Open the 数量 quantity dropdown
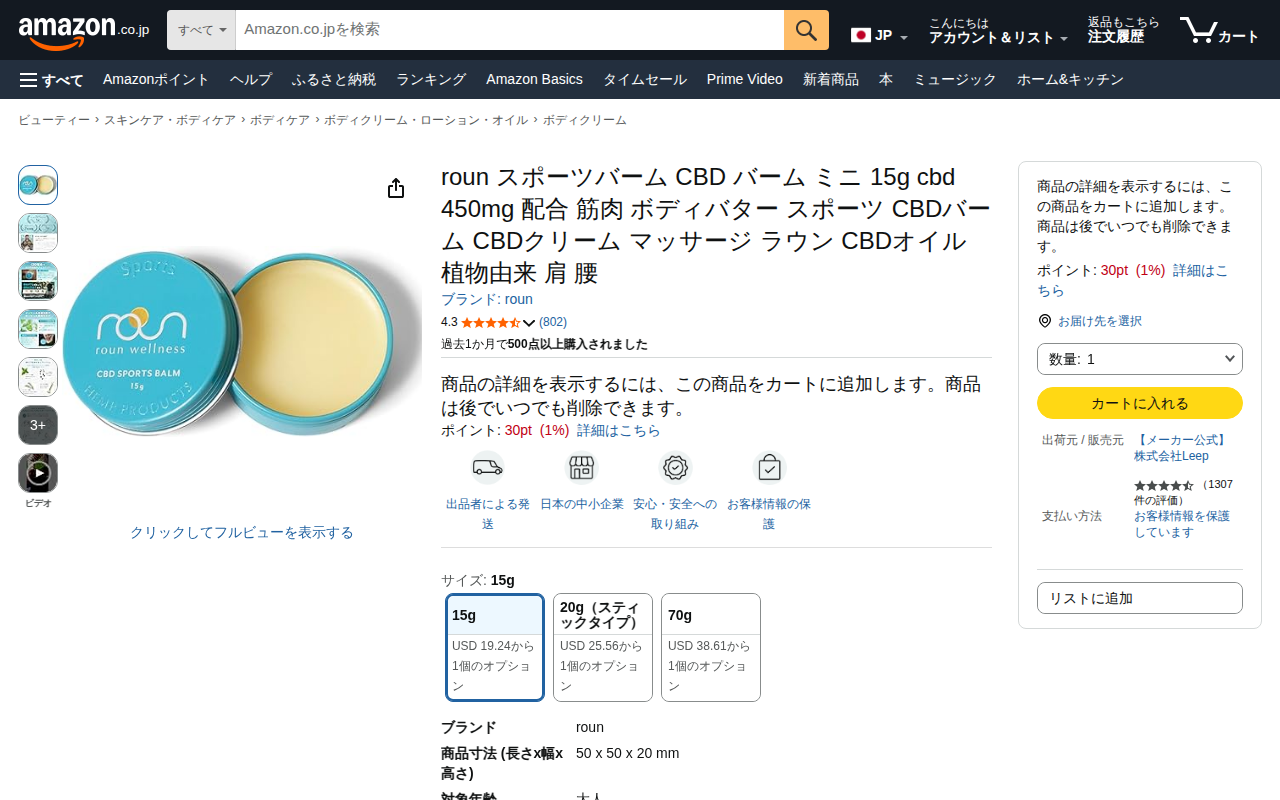The height and width of the screenshot is (800, 1280). click(x=1140, y=359)
